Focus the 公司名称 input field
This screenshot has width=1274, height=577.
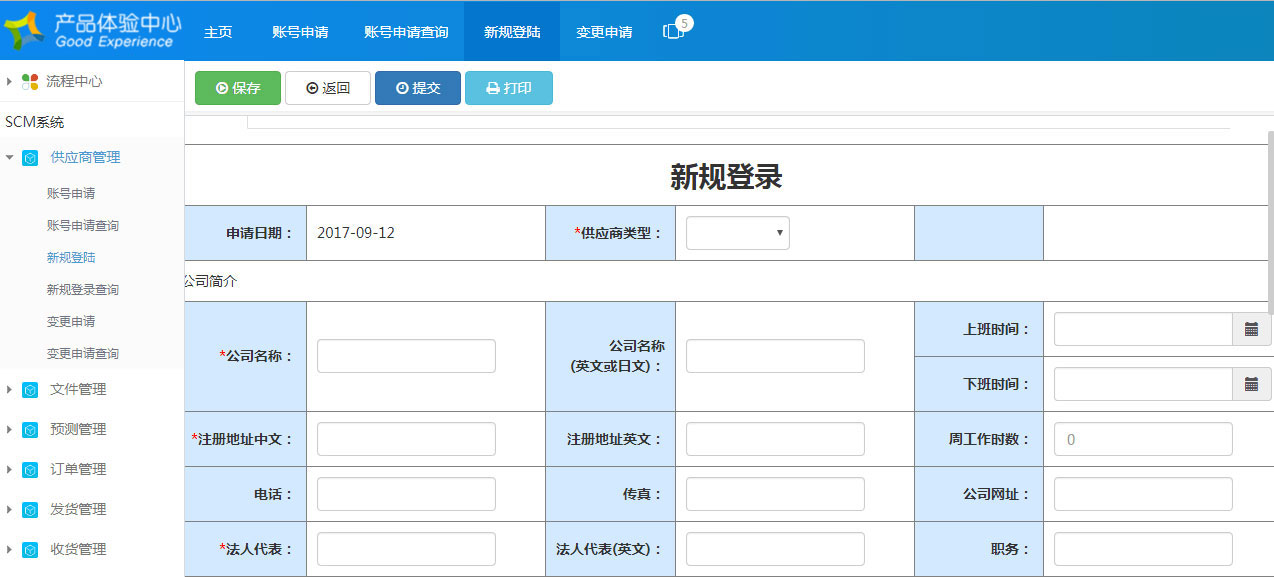point(406,356)
